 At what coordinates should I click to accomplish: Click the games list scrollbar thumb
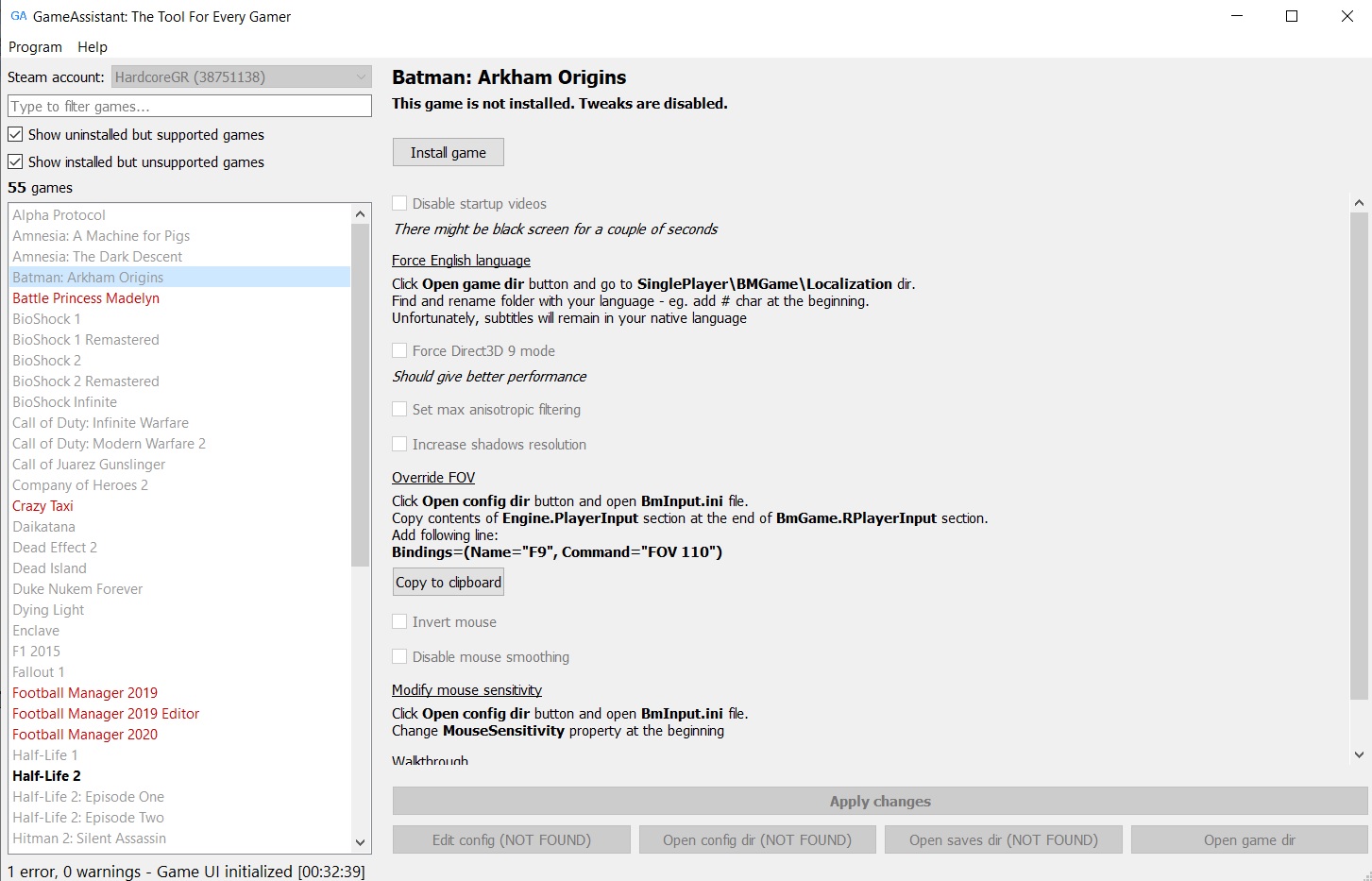361,395
